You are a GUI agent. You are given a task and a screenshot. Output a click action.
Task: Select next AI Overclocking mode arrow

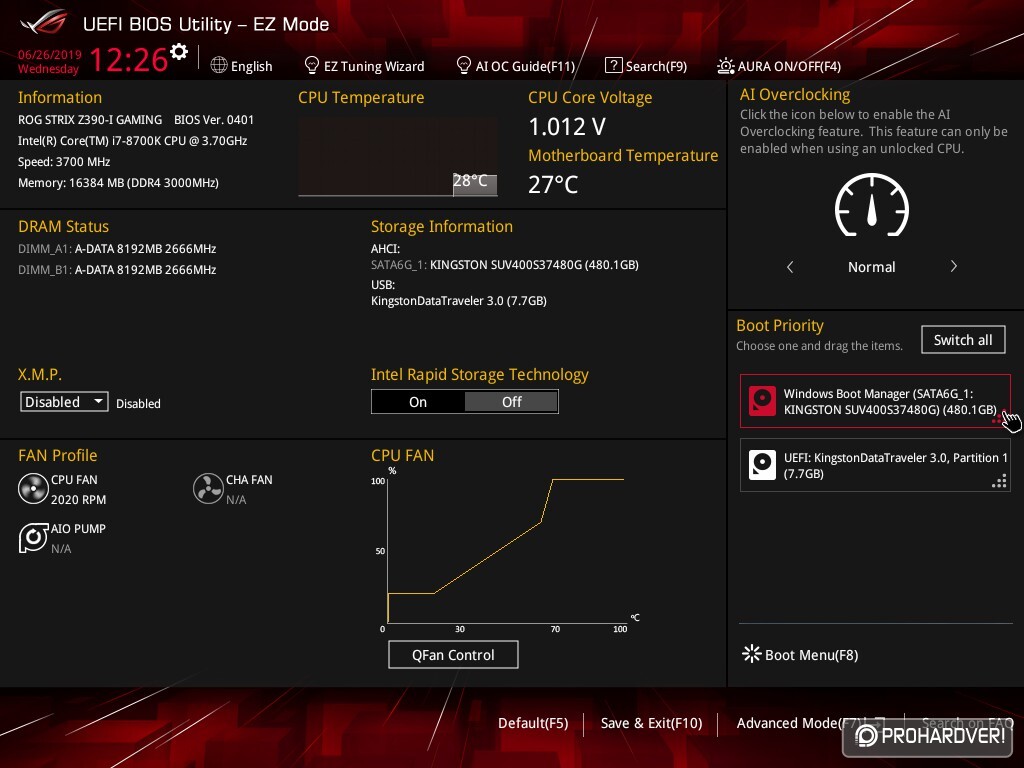coord(953,266)
